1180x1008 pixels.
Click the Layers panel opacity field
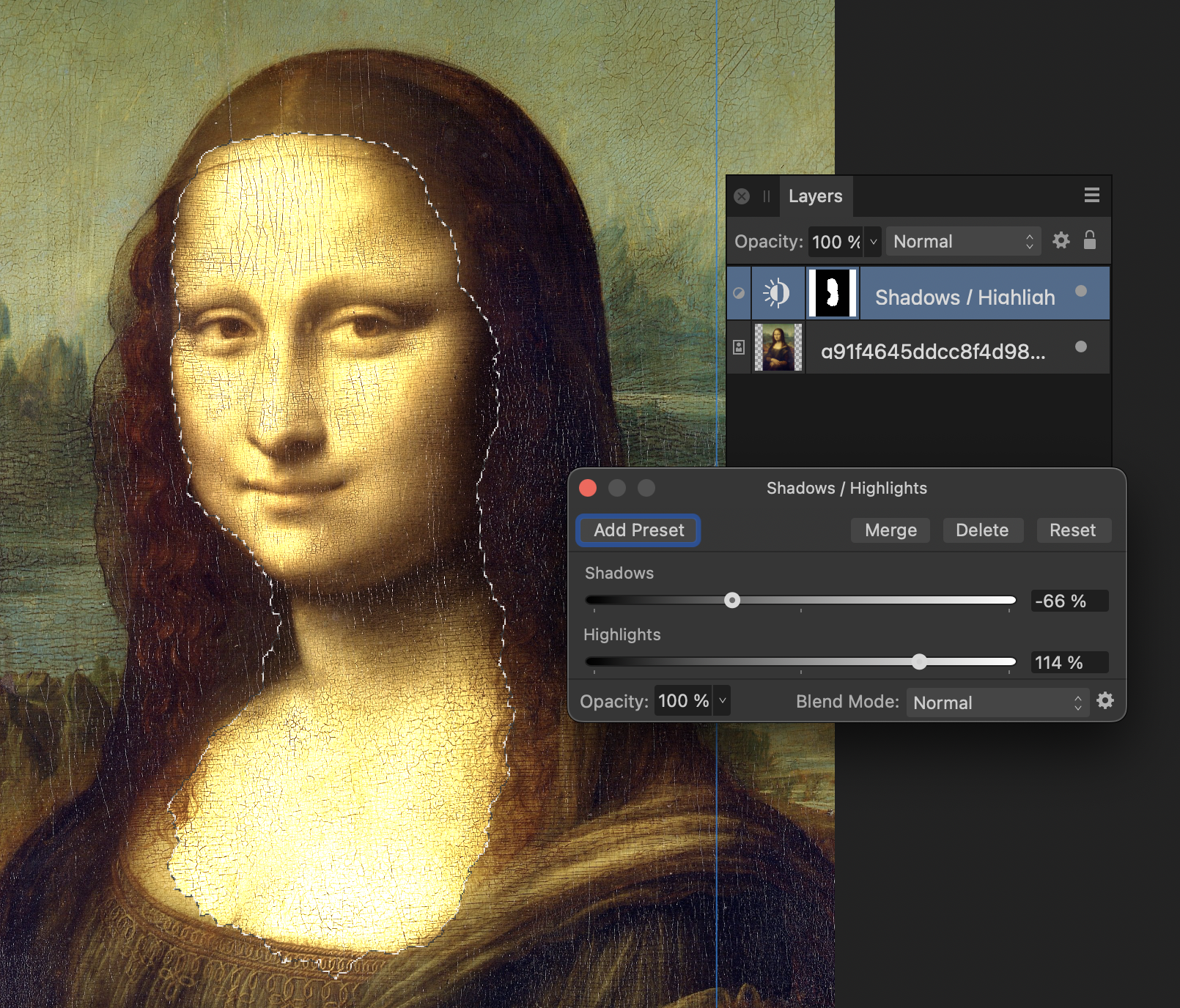pyautogui.click(x=836, y=242)
